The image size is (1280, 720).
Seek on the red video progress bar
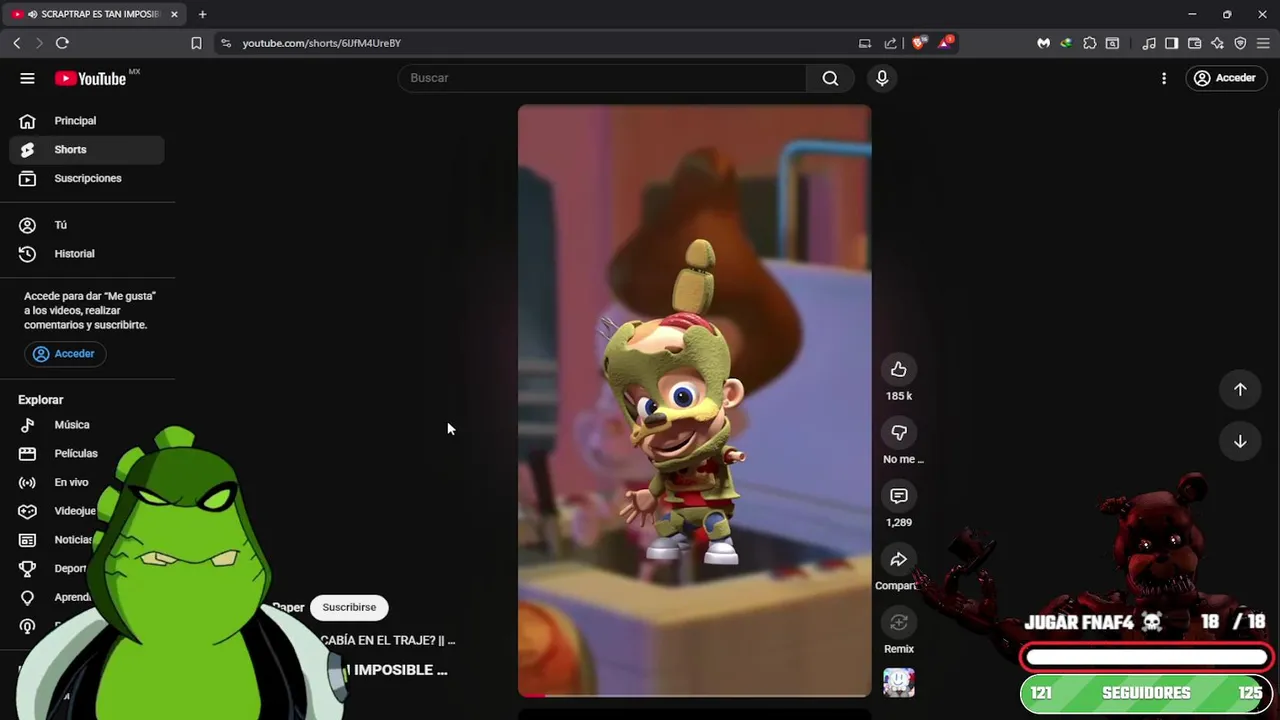tap(694, 695)
